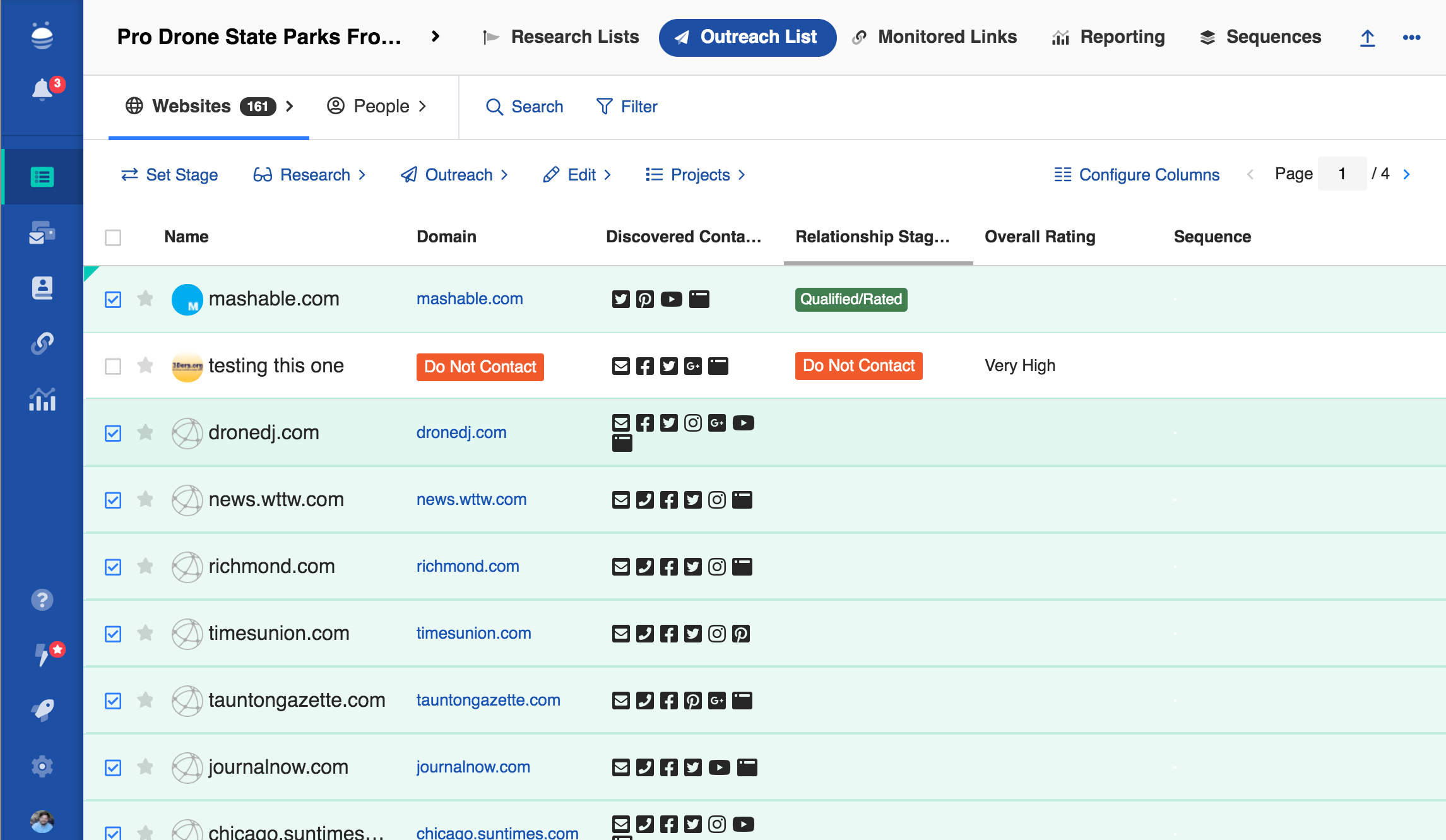Check the 'testing this one' row checkbox
Screen dimensions: 1446x840
coord(113,366)
